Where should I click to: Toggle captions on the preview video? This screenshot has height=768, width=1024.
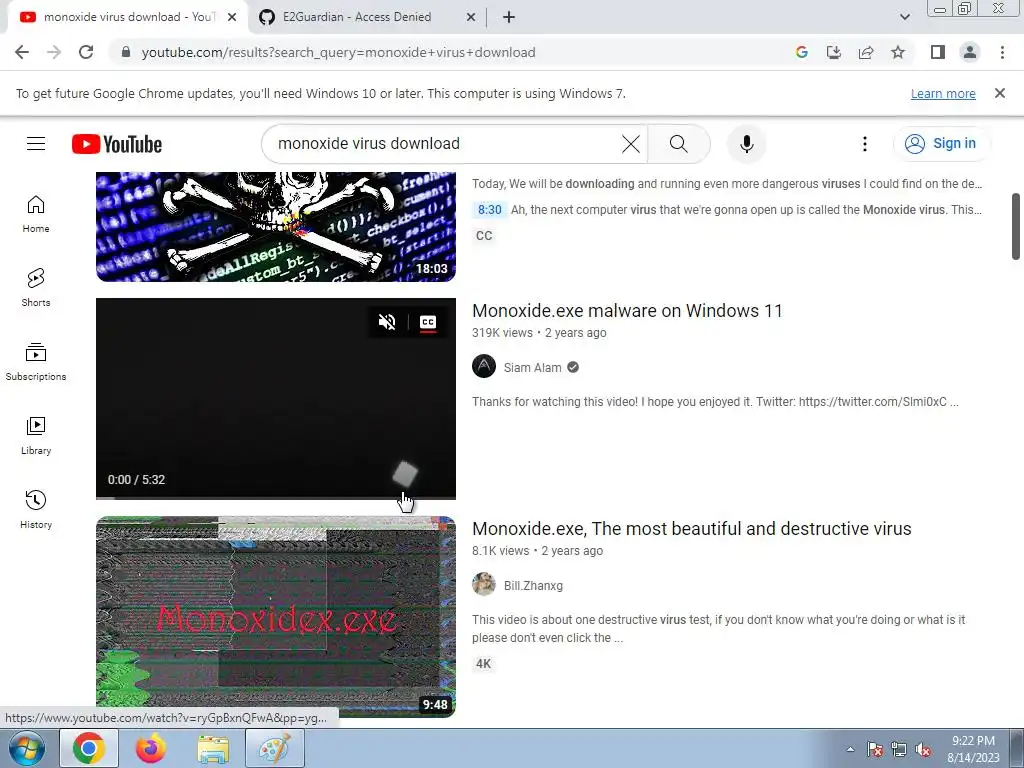(x=428, y=322)
